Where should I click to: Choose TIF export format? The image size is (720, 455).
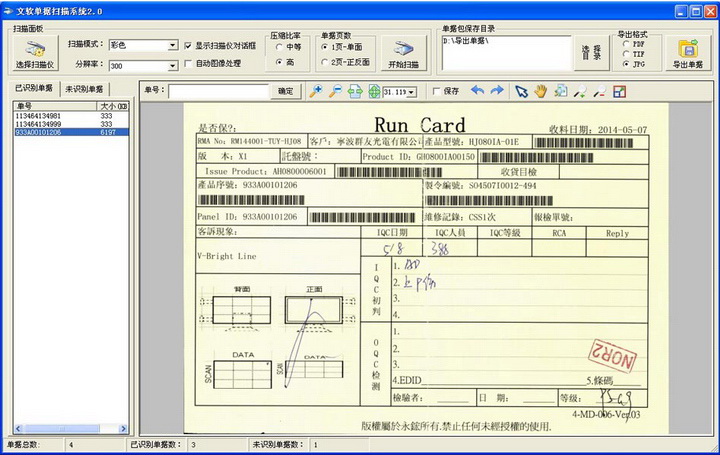point(626,54)
